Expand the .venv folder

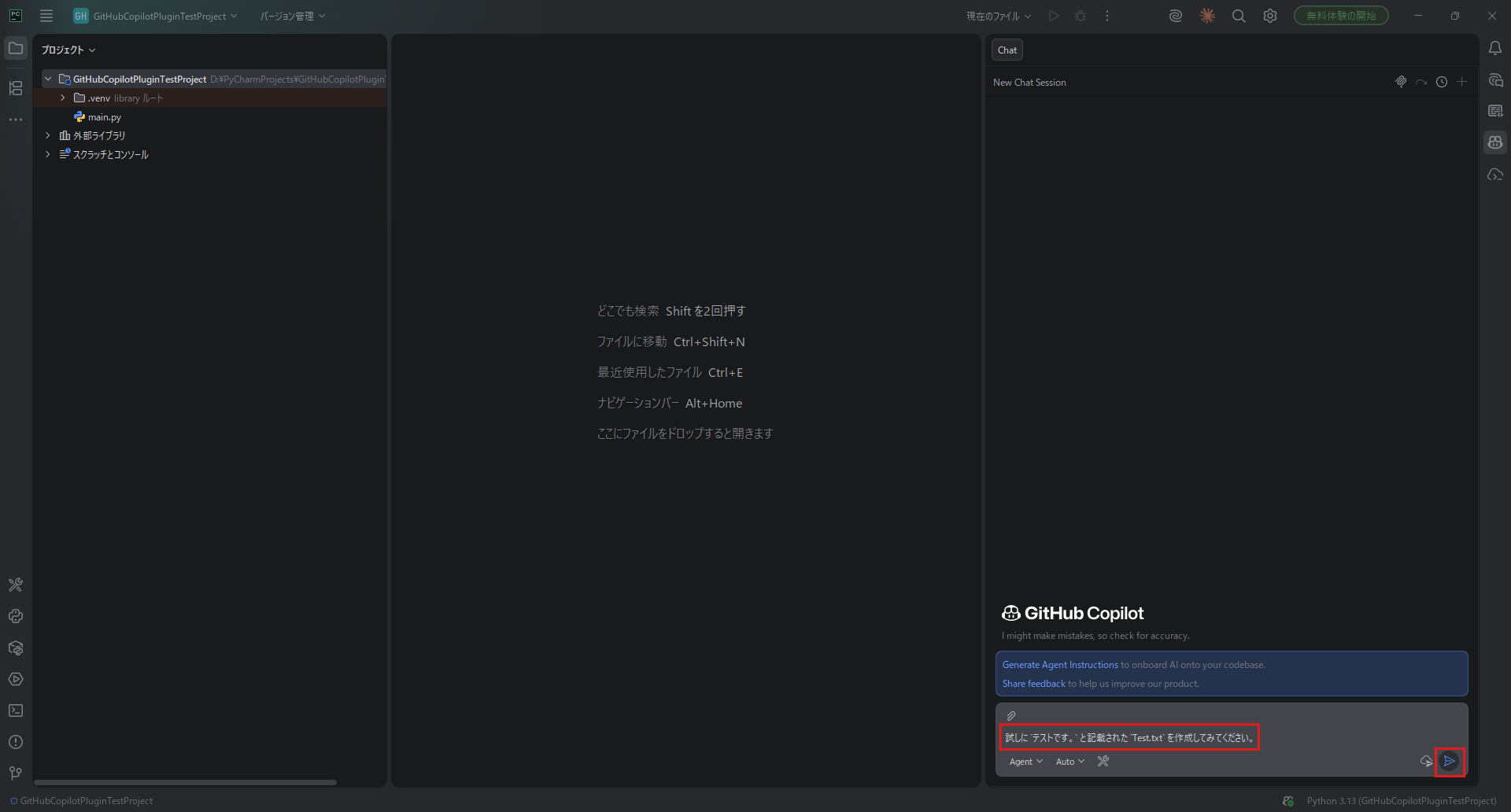63,98
